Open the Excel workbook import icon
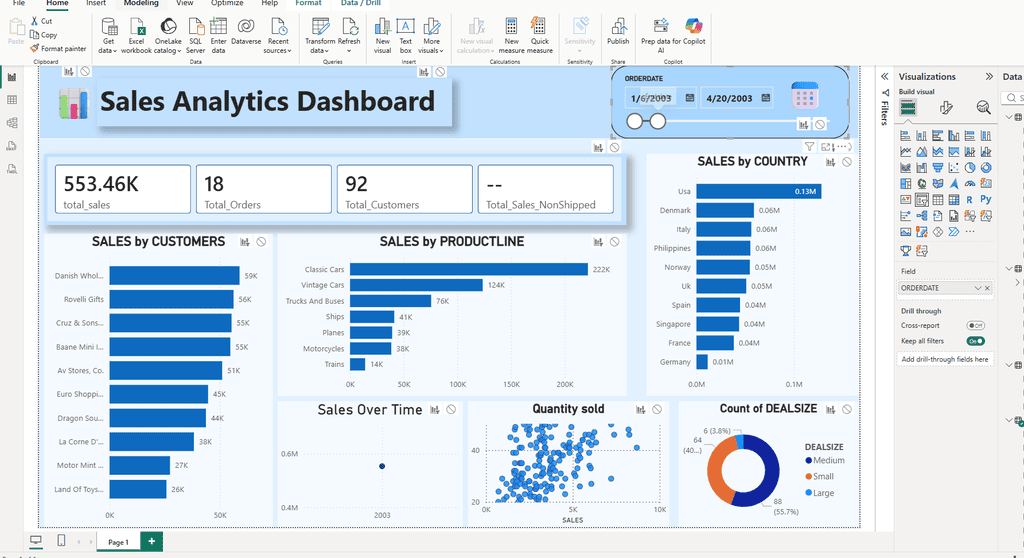The width and height of the screenshot is (1024, 558). click(136, 35)
